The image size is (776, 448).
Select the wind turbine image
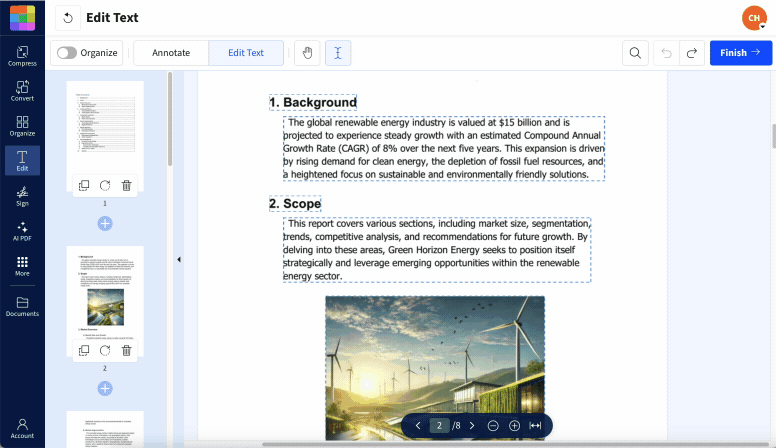click(435, 368)
